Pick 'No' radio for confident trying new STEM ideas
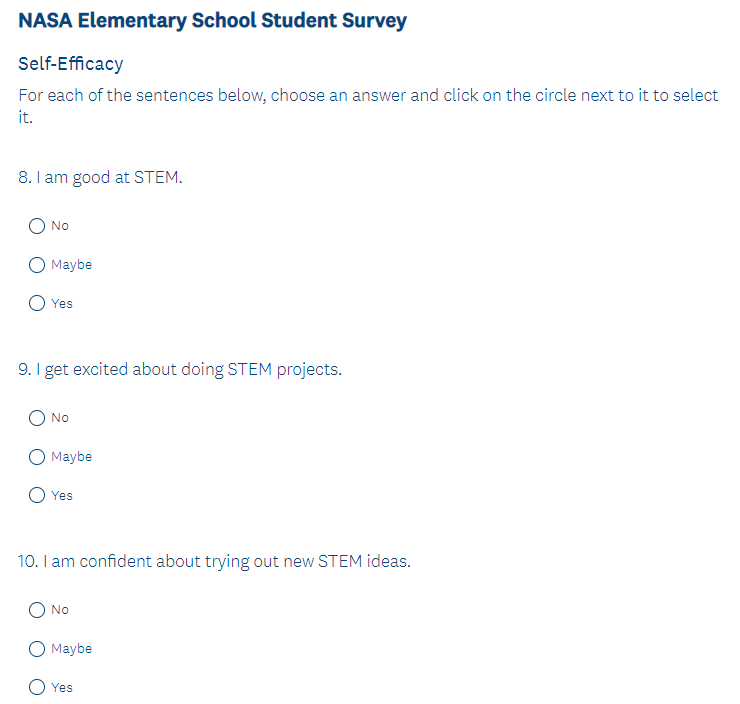740x704 pixels. pos(37,610)
